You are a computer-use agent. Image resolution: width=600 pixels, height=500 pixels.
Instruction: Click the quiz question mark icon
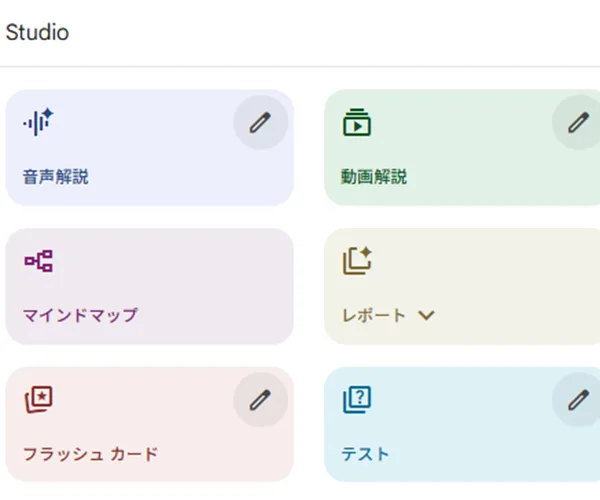[x=357, y=400]
